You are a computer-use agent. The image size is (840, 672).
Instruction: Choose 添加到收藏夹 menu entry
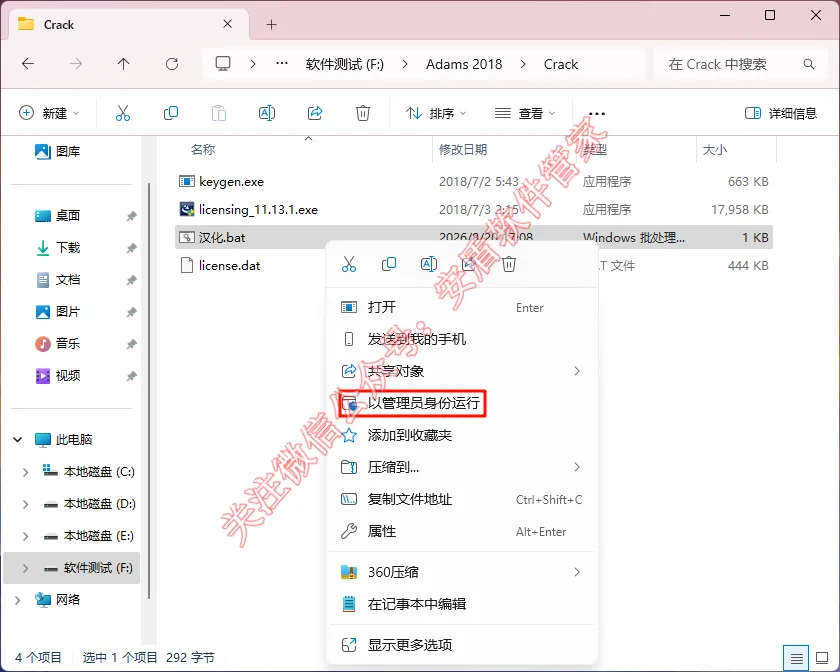coord(462,435)
